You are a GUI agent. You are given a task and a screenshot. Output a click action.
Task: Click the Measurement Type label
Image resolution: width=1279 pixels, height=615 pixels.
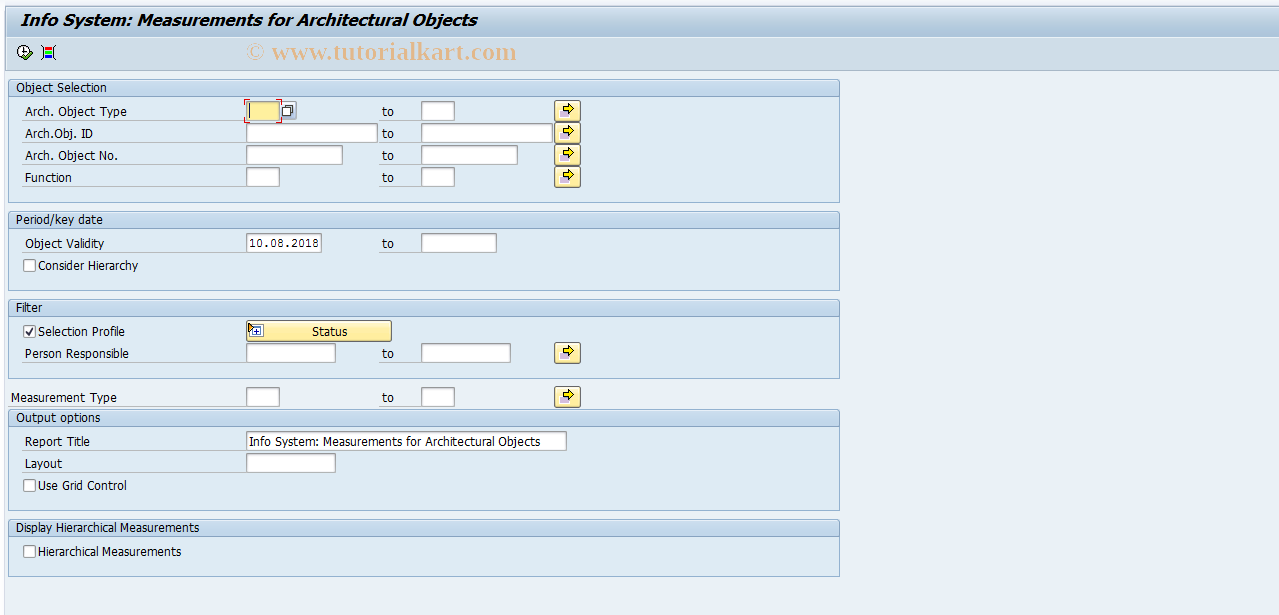[64, 398]
